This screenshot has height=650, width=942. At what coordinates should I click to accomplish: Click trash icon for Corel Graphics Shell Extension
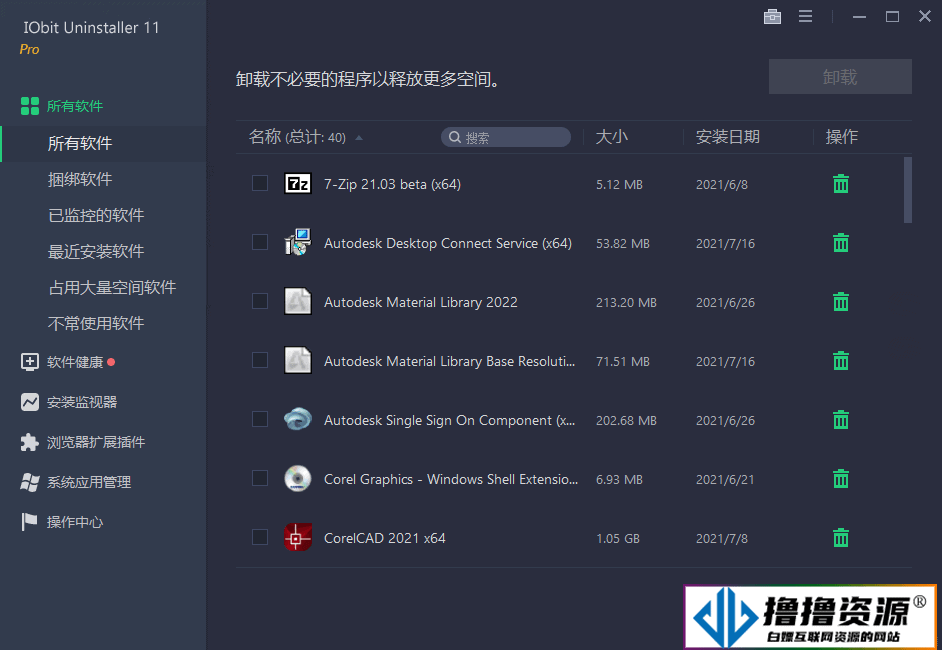[840, 479]
